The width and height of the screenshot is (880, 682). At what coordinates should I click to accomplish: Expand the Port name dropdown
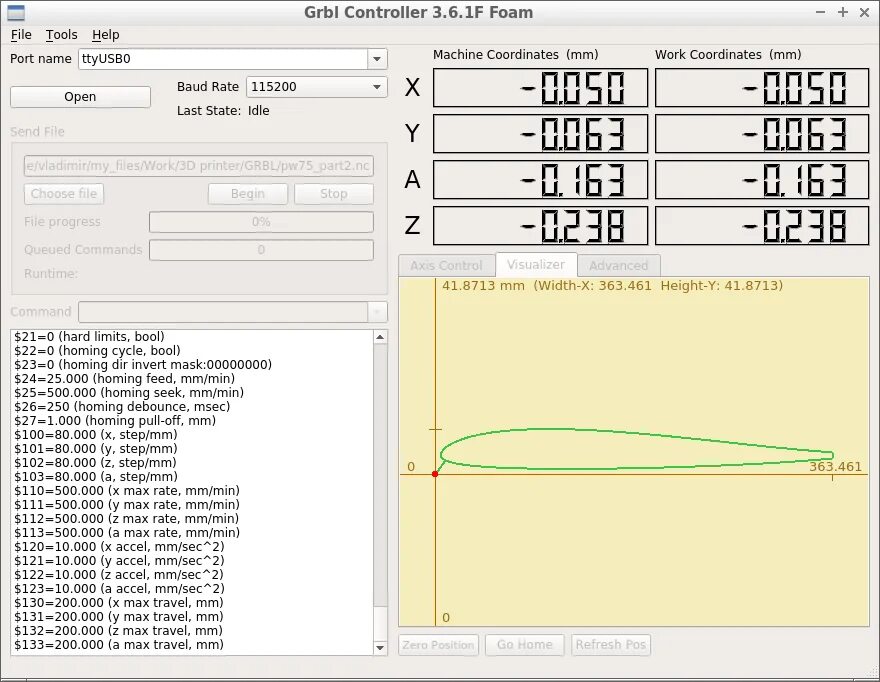click(377, 59)
